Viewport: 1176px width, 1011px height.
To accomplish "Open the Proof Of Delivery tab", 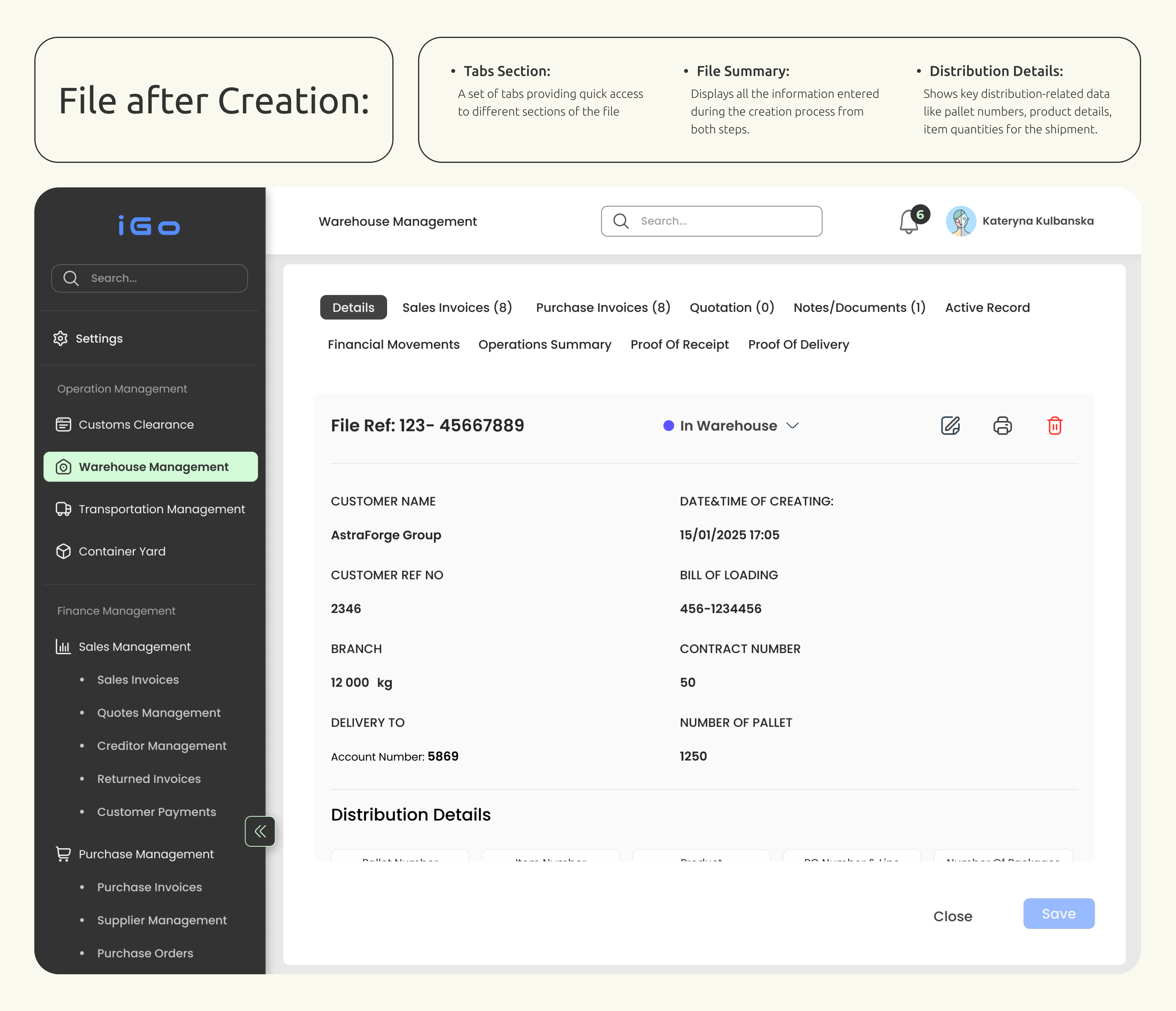I will 798,344.
